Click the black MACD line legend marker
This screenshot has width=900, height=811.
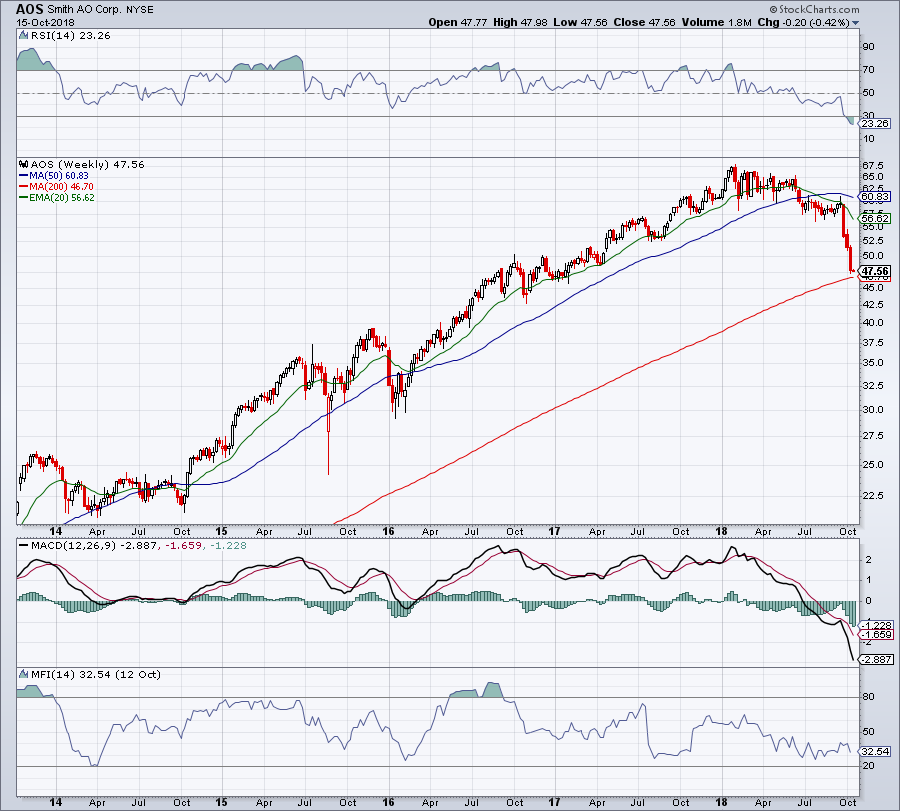pyautogui.click(x=24, y=545)
